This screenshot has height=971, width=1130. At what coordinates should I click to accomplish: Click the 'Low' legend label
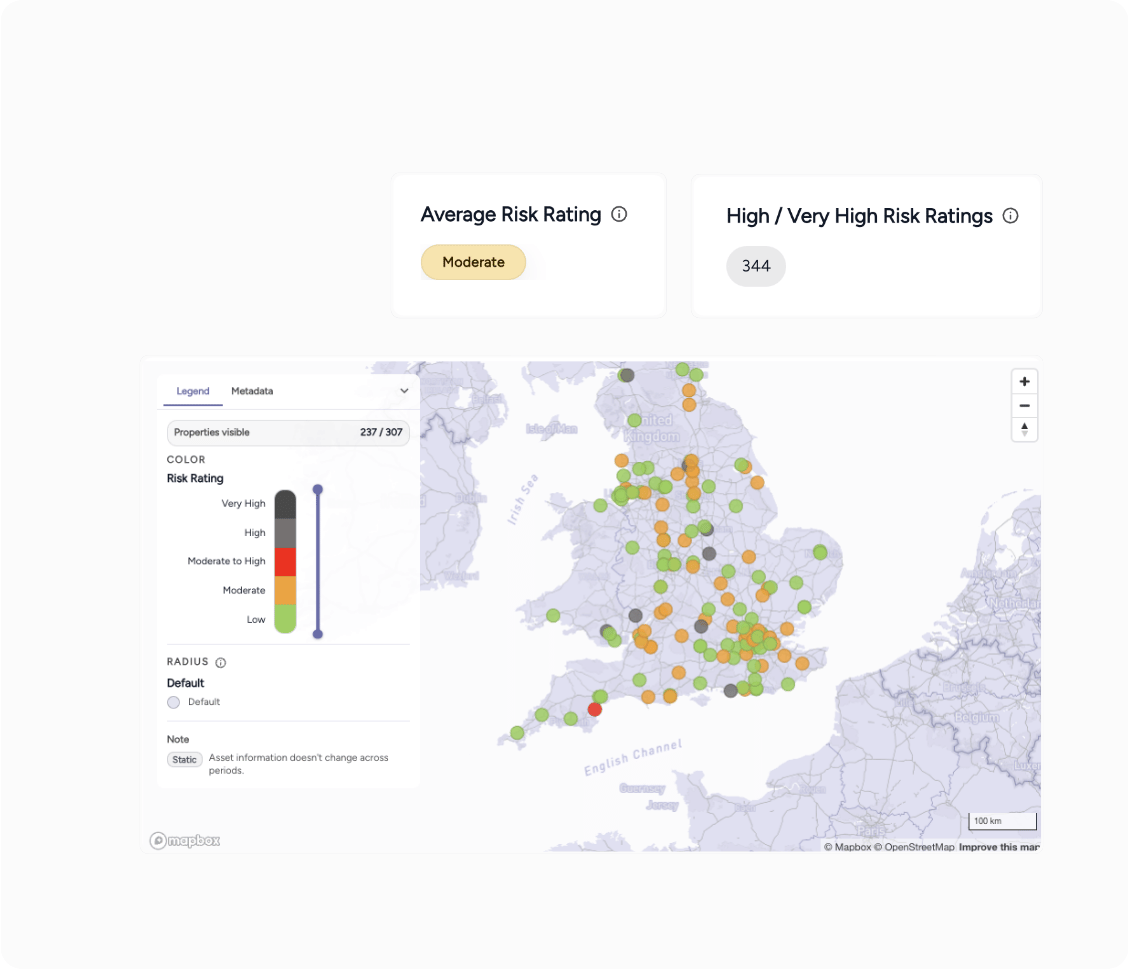click(x=256, y=619)
